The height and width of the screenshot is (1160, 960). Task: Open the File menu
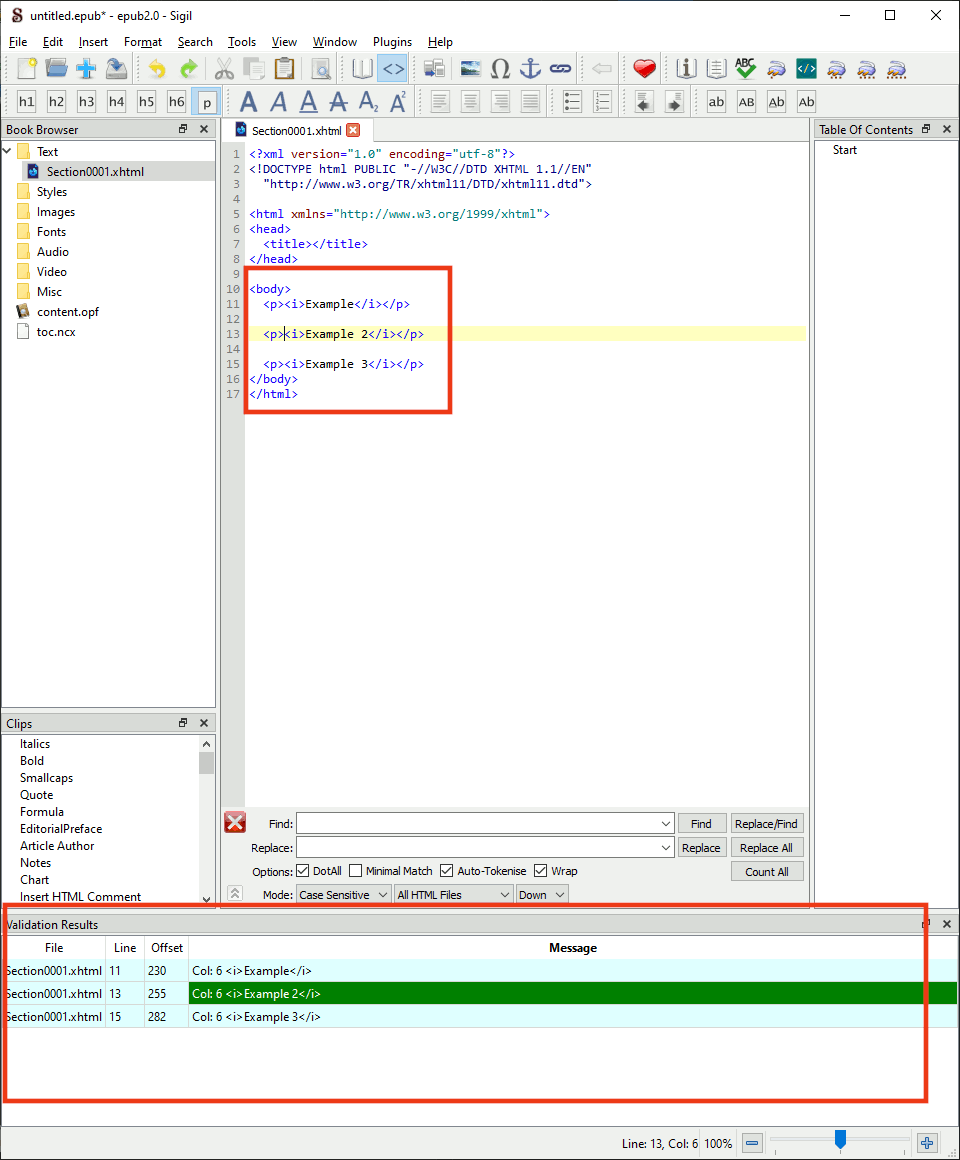[18, 42]
